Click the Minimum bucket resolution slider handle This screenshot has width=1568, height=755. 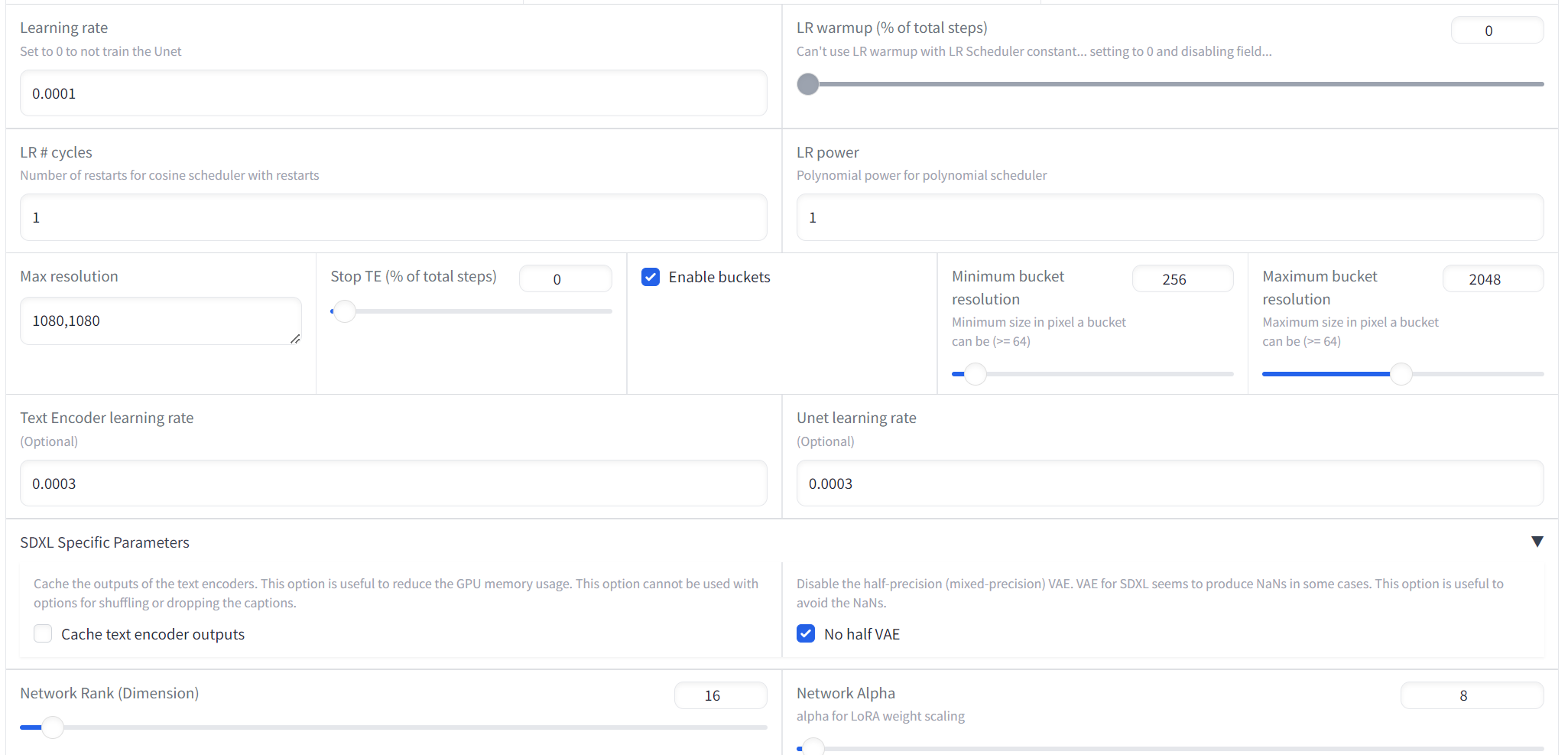[x=976, y=374]
